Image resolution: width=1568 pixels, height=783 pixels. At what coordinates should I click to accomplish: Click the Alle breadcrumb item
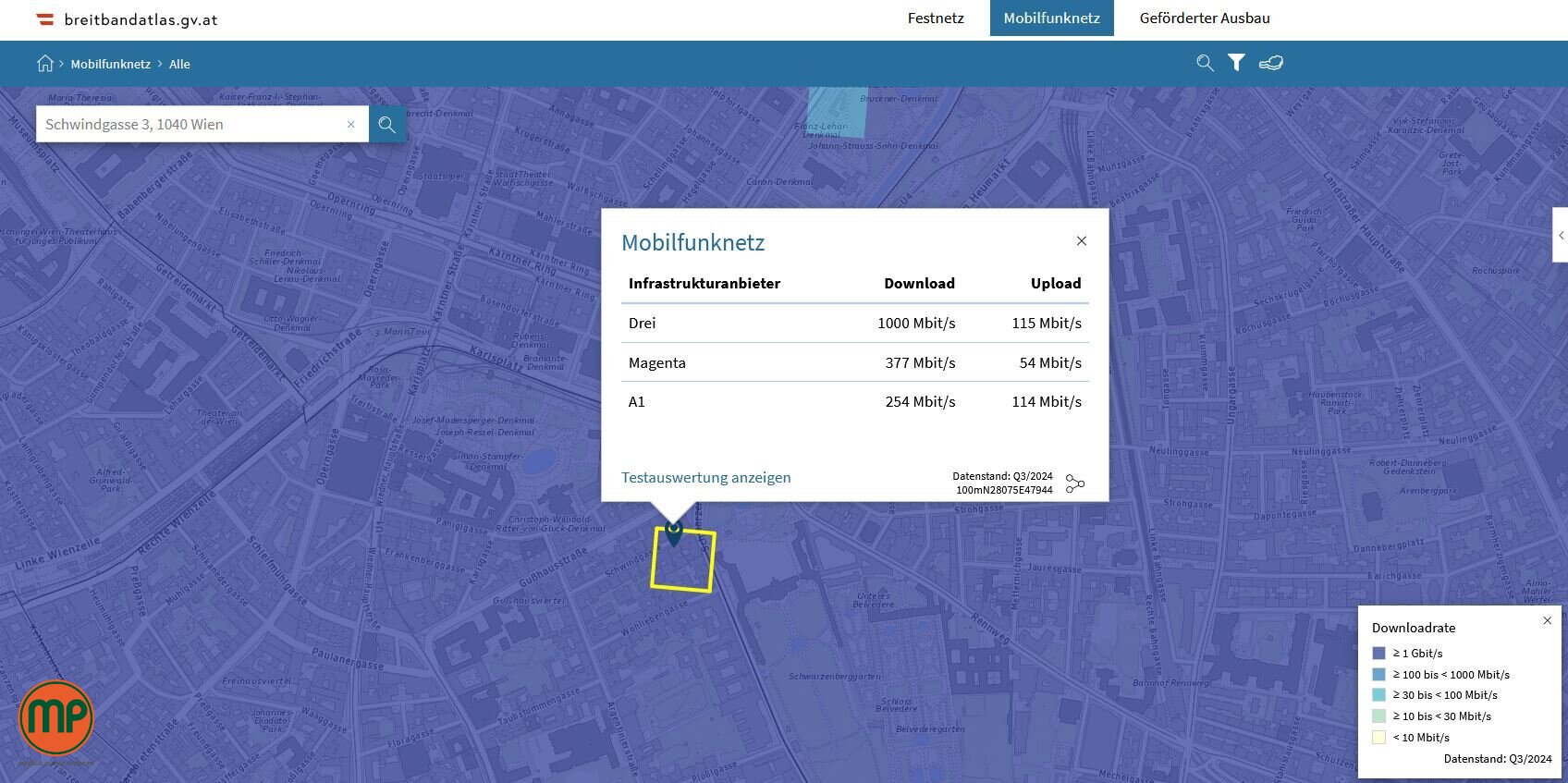click(x=179, y=64)
